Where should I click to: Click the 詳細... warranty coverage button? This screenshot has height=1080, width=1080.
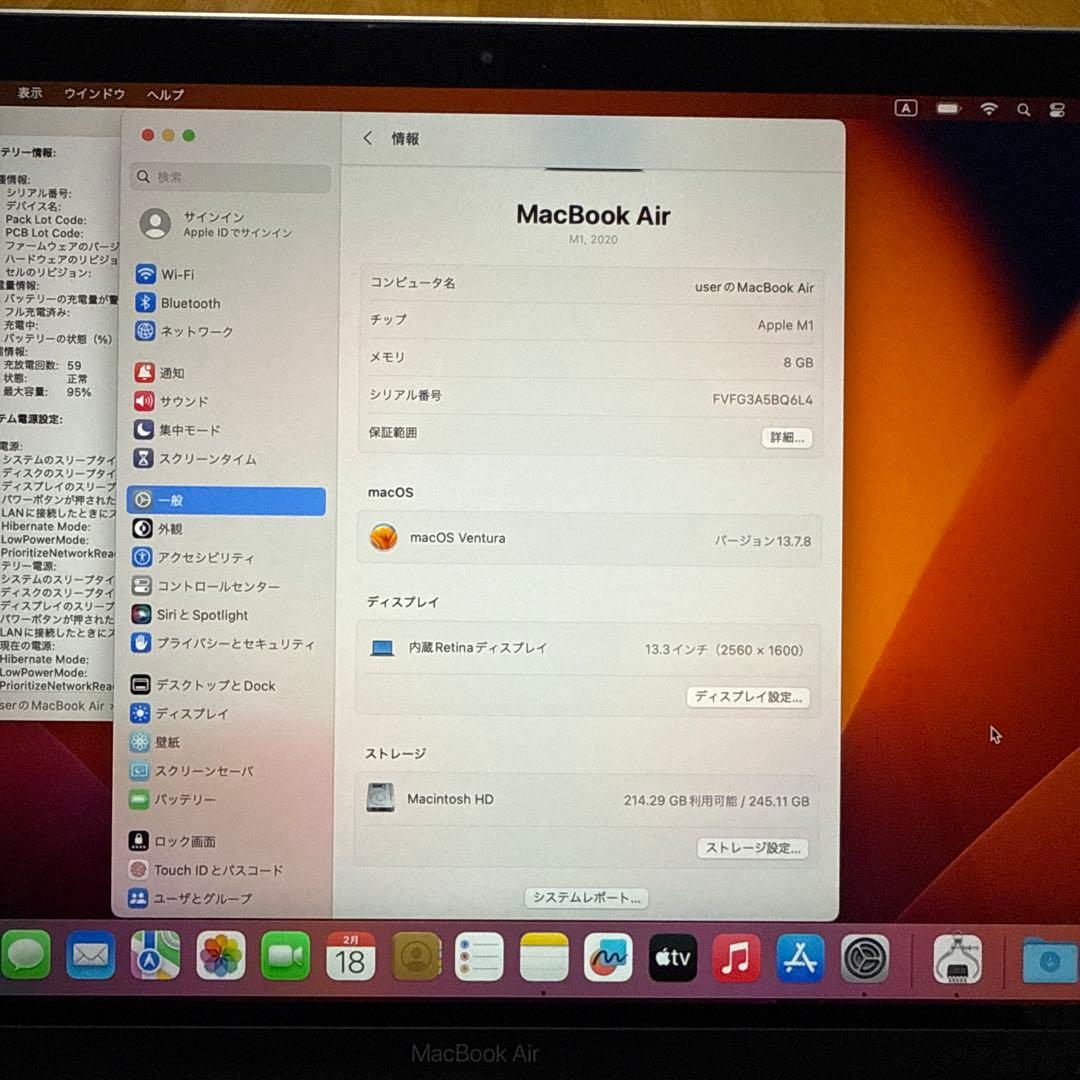tap(787, 437)
